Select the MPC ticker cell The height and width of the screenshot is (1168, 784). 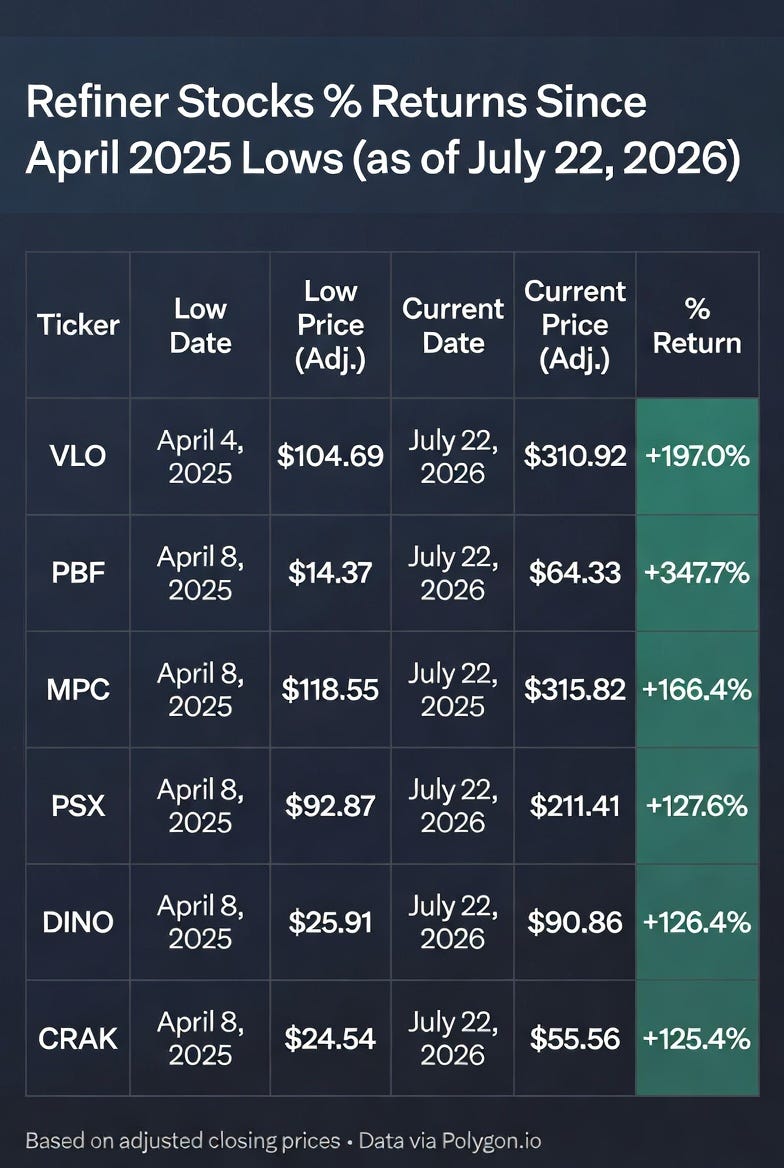(78, 690)
